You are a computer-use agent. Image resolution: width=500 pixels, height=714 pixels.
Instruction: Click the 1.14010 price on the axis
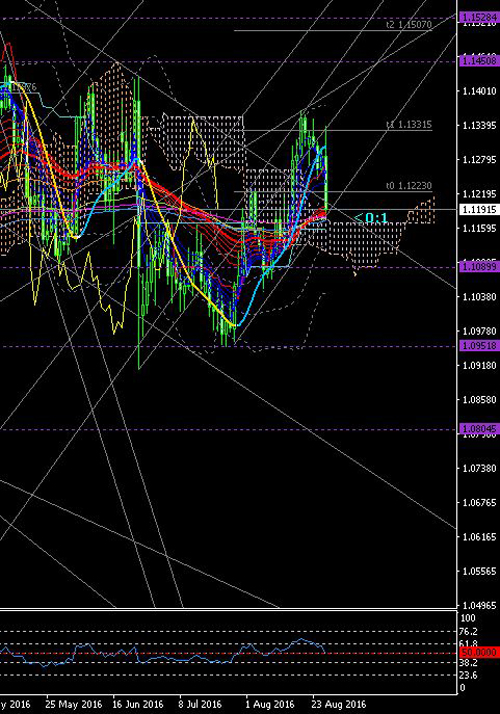(x=479, y=91)
